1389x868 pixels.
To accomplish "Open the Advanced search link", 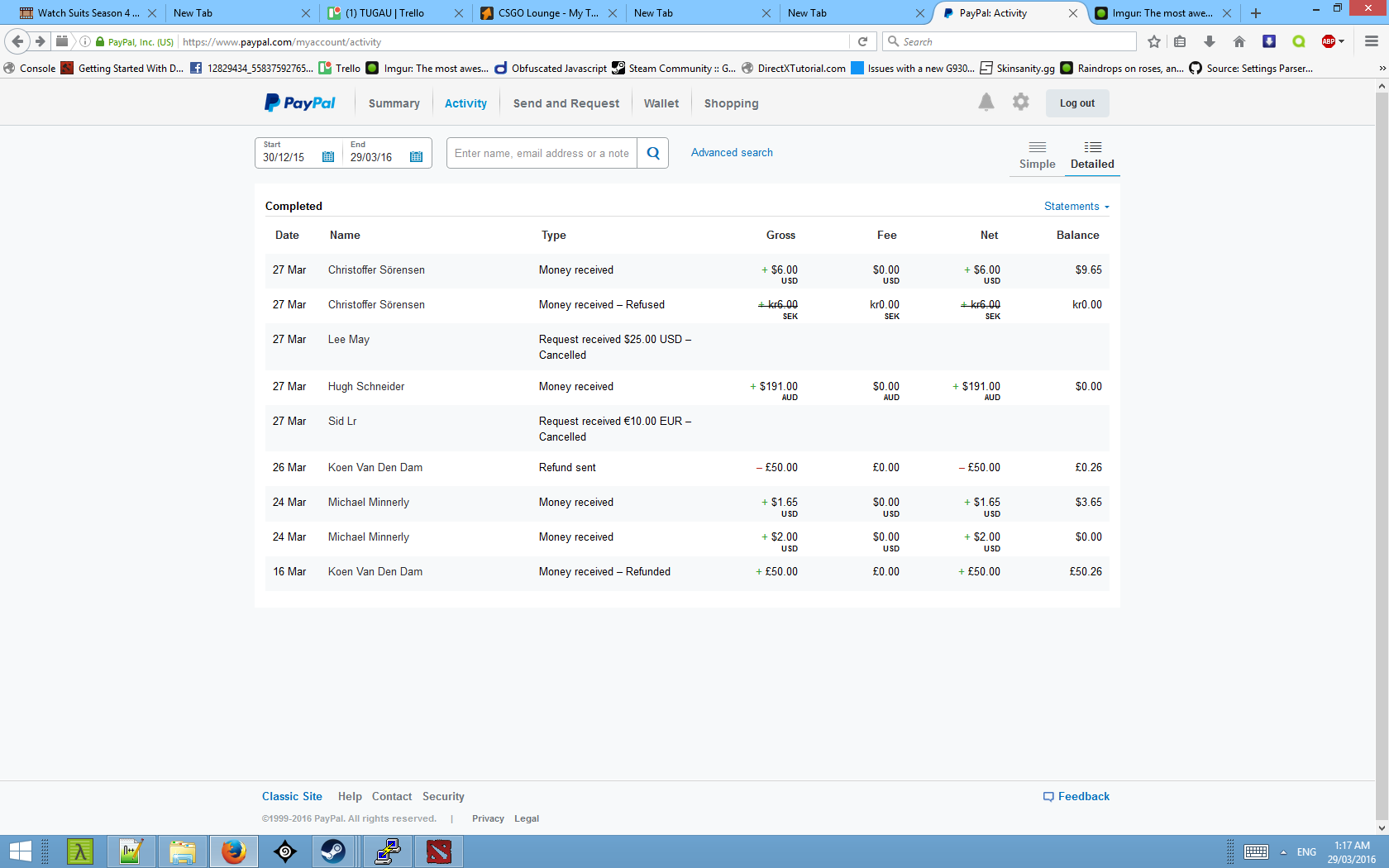I will [732, 153].
